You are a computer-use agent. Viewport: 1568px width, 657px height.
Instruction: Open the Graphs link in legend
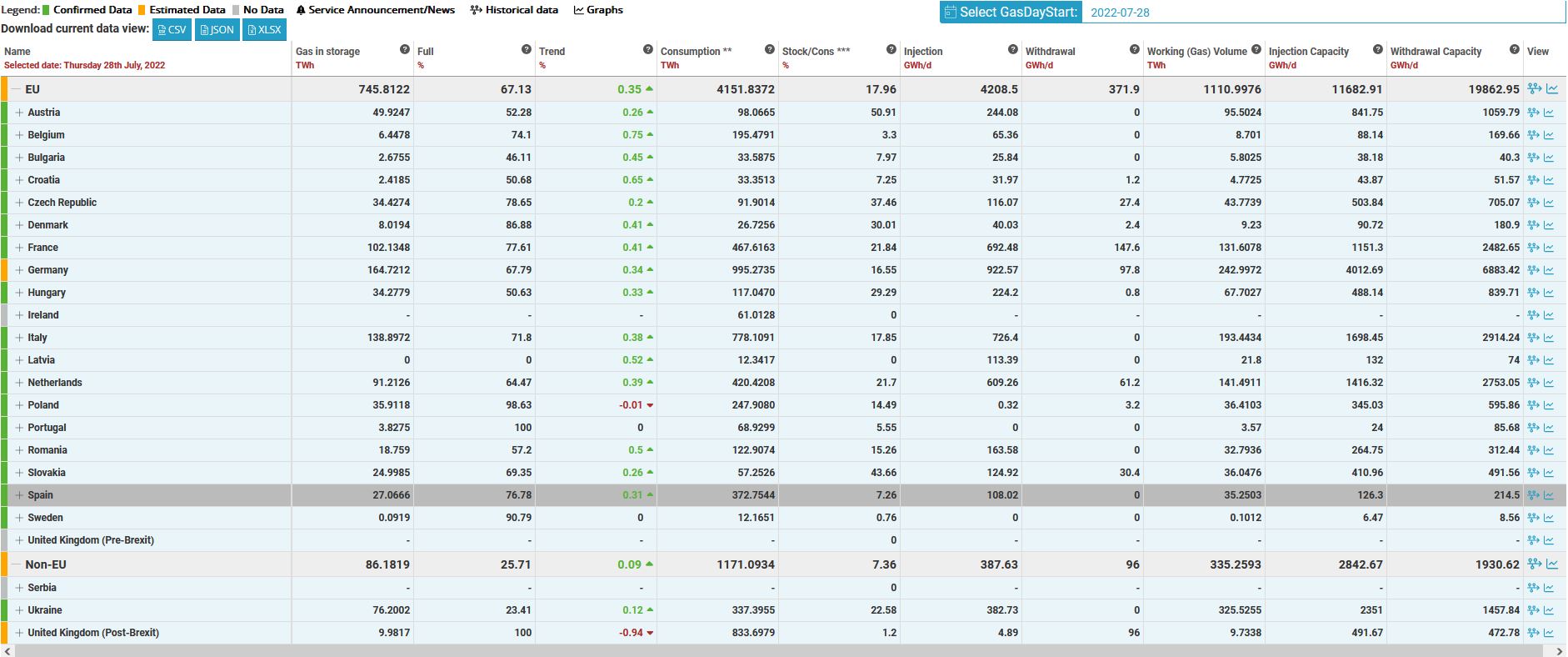598,10
